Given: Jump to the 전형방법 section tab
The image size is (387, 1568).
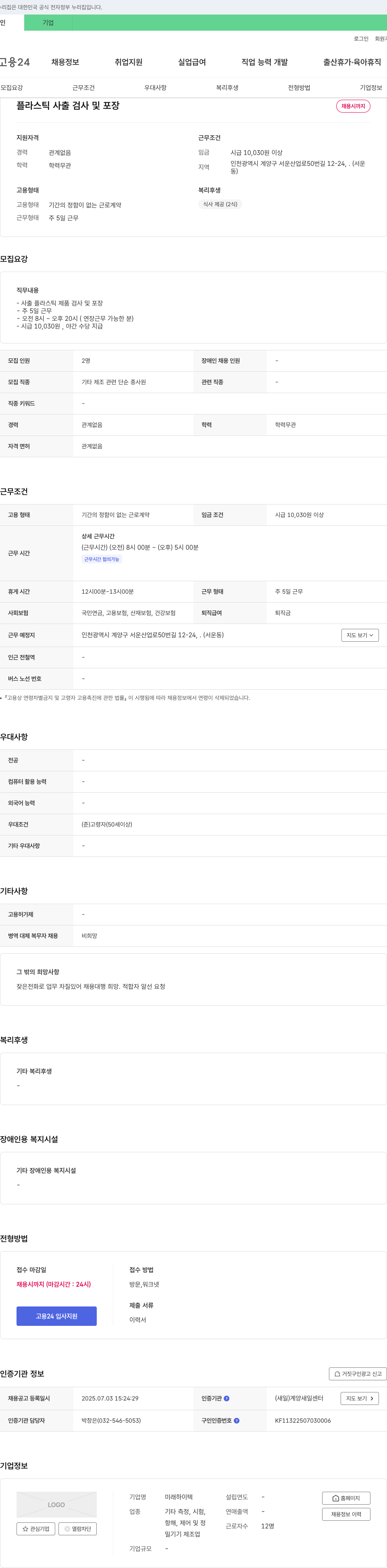Looking at the screenshot, I should coord(299,88).
